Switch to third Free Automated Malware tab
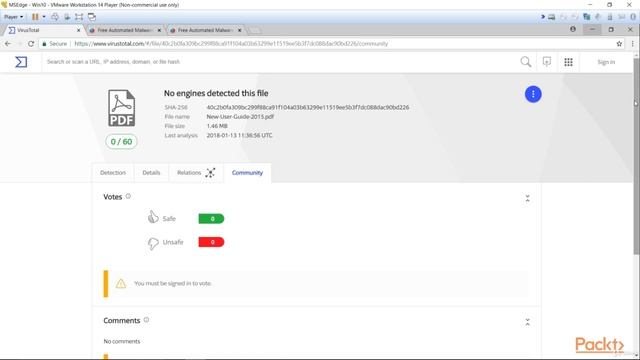The image size is (640, 360). tap(205, 30)
